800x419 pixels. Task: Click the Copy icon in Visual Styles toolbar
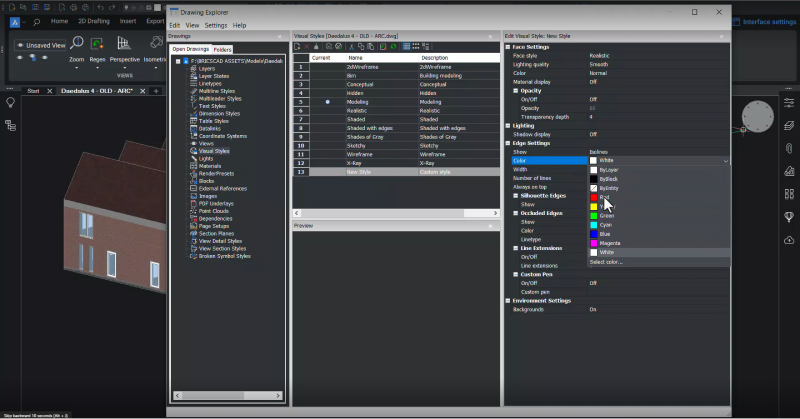[361, 46]
